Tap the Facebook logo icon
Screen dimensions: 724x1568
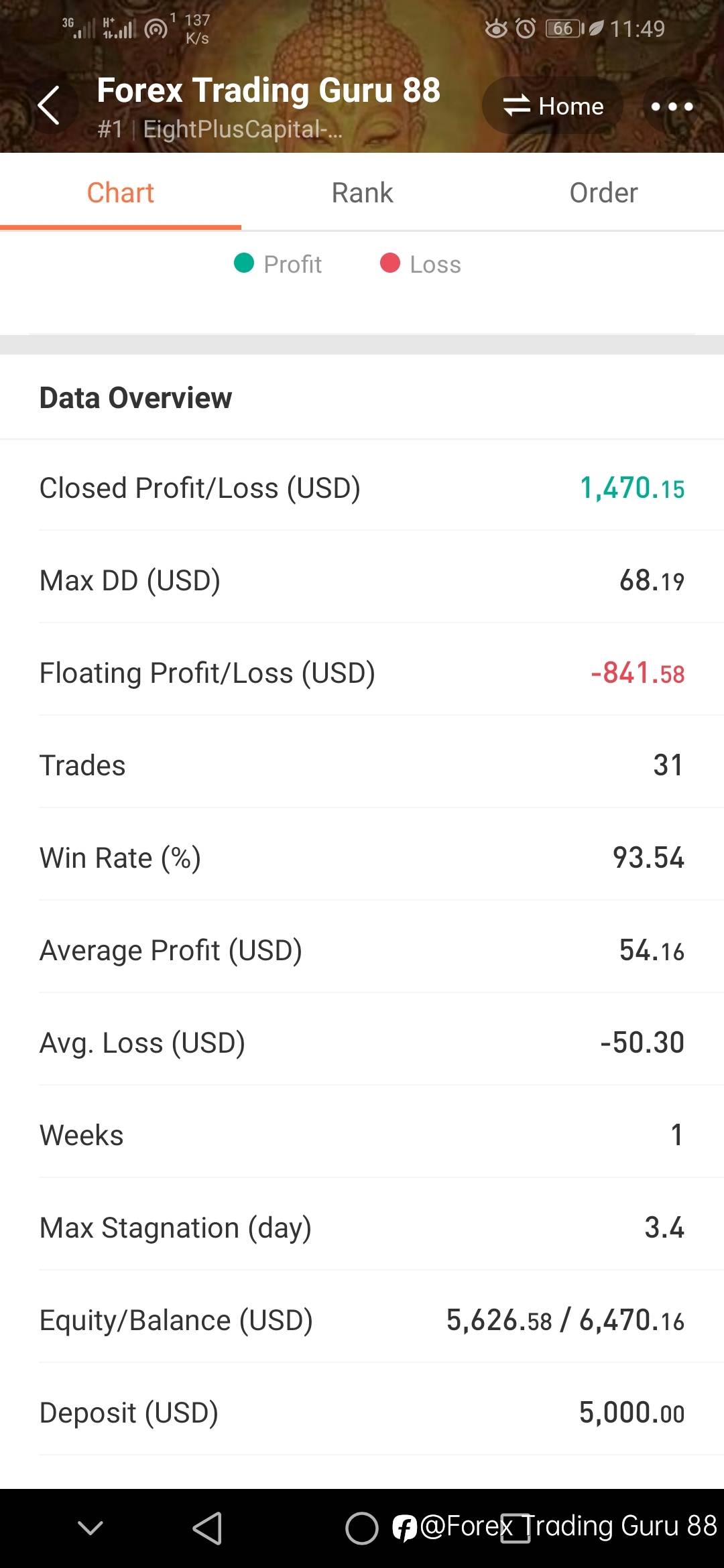coord(405,1528)
